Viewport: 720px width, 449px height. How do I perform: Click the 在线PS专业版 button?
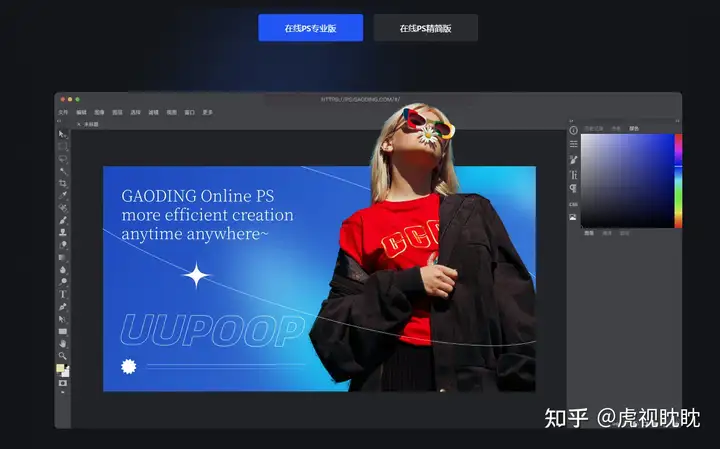pyautogui.click(x=310, y=28)
